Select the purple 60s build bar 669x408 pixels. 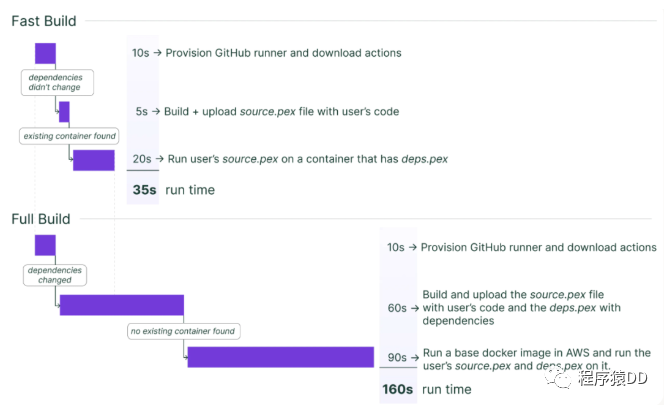coord(122,305)
